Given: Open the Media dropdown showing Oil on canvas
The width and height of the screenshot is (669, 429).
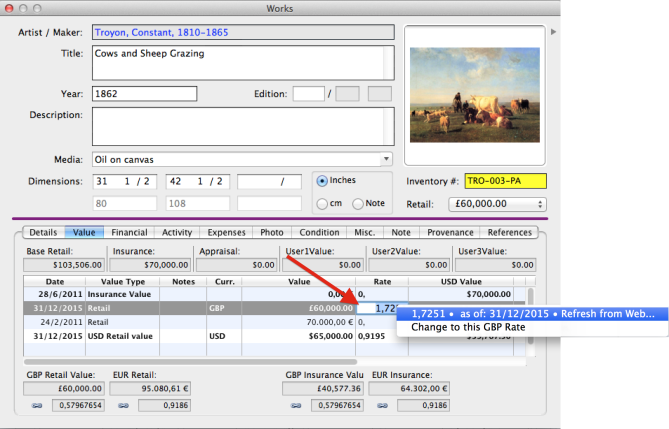Looking at the screenshot, I should click(x=241, y=159).
